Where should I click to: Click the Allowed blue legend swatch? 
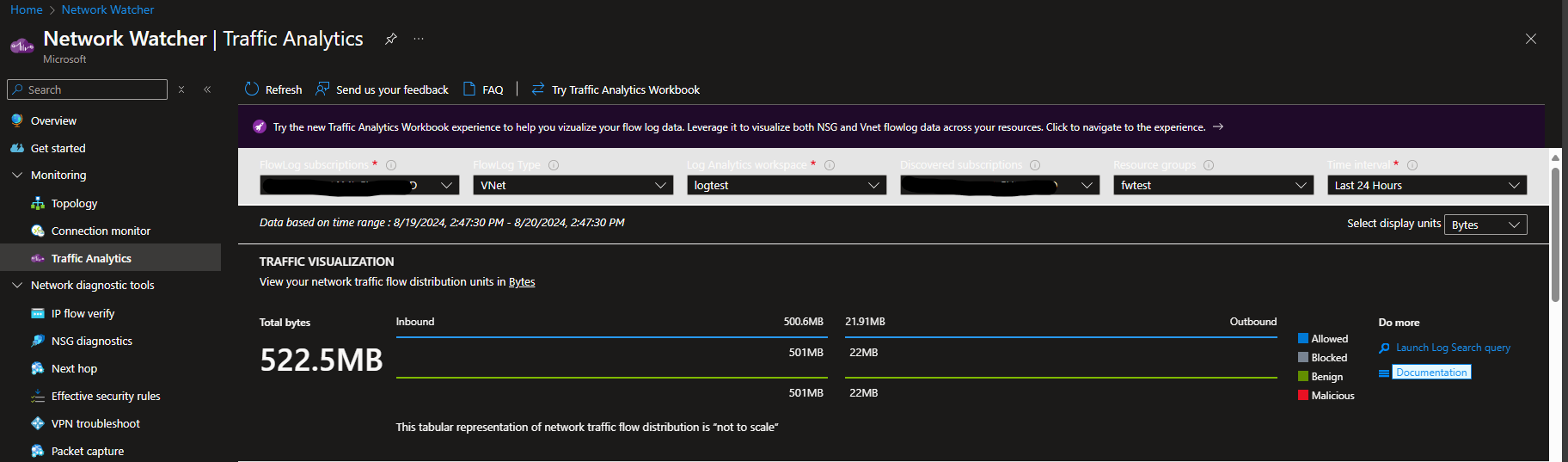(1303, 338)
